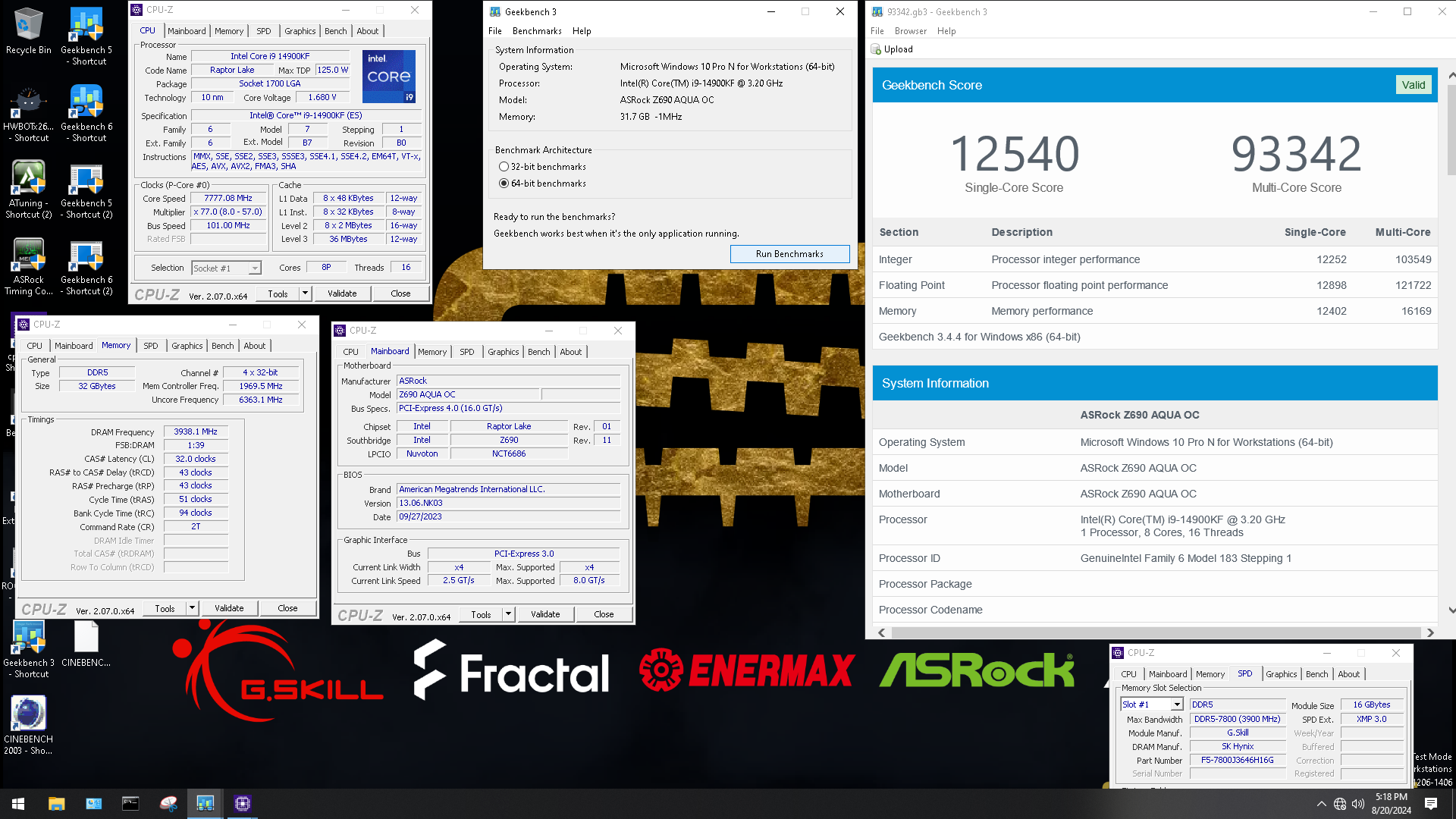This screenshot has height=819, width=1456.
Task: Open the File menu in Geekbench 3
Action: point(495,31)
